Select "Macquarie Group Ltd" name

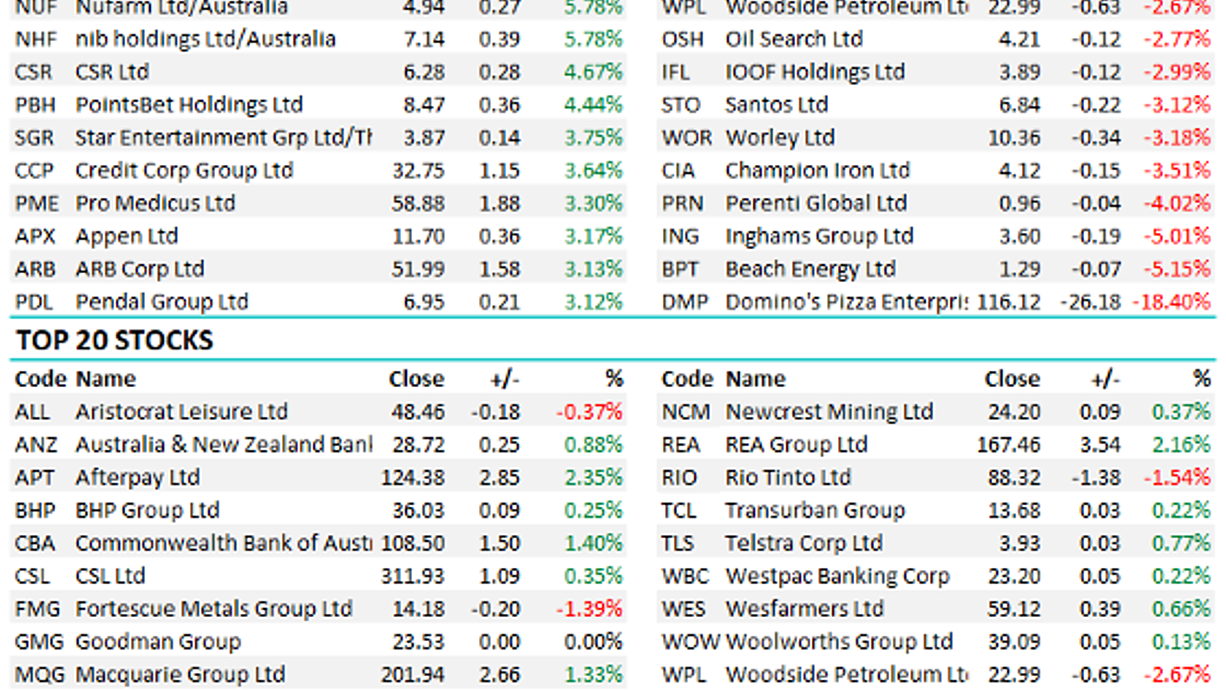click(x=180, y=677)
